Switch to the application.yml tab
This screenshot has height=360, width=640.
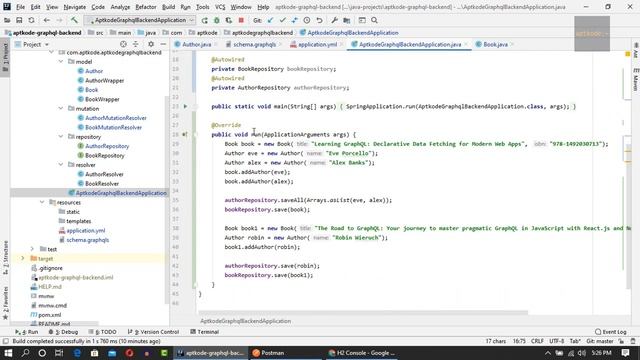tap(317, 44)
